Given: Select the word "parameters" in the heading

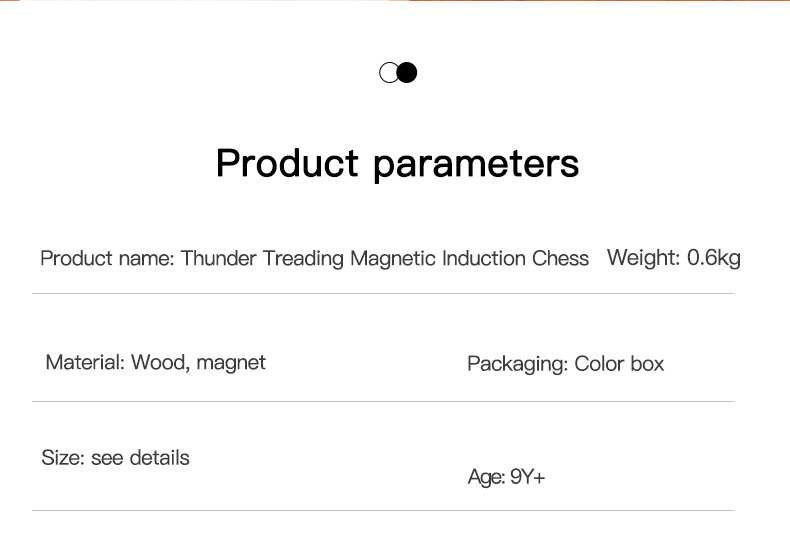Looking at the screenshot, I should click(x=476, y=164).
